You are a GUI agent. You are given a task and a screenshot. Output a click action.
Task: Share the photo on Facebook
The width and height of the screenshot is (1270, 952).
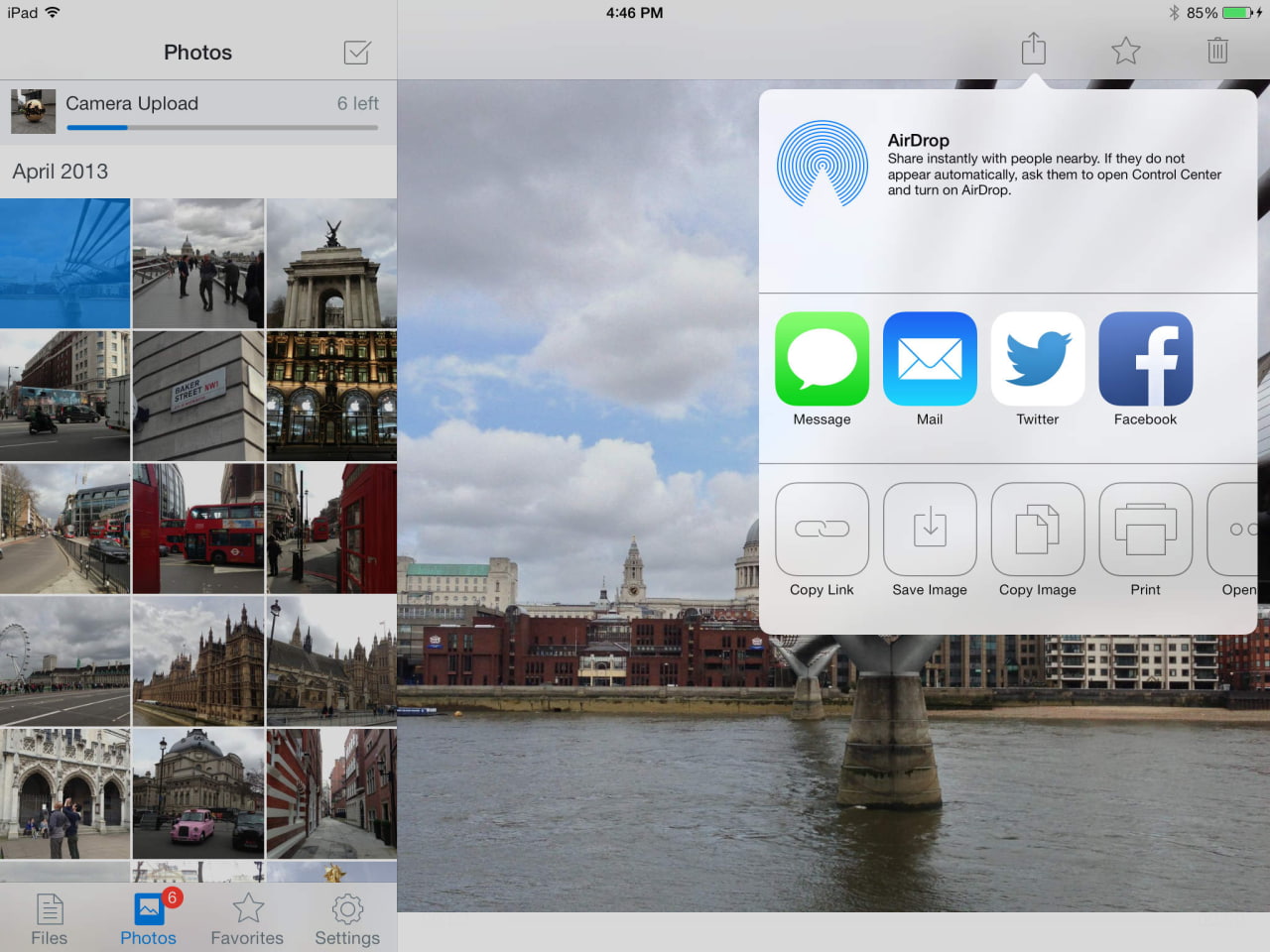point(1145,359)
